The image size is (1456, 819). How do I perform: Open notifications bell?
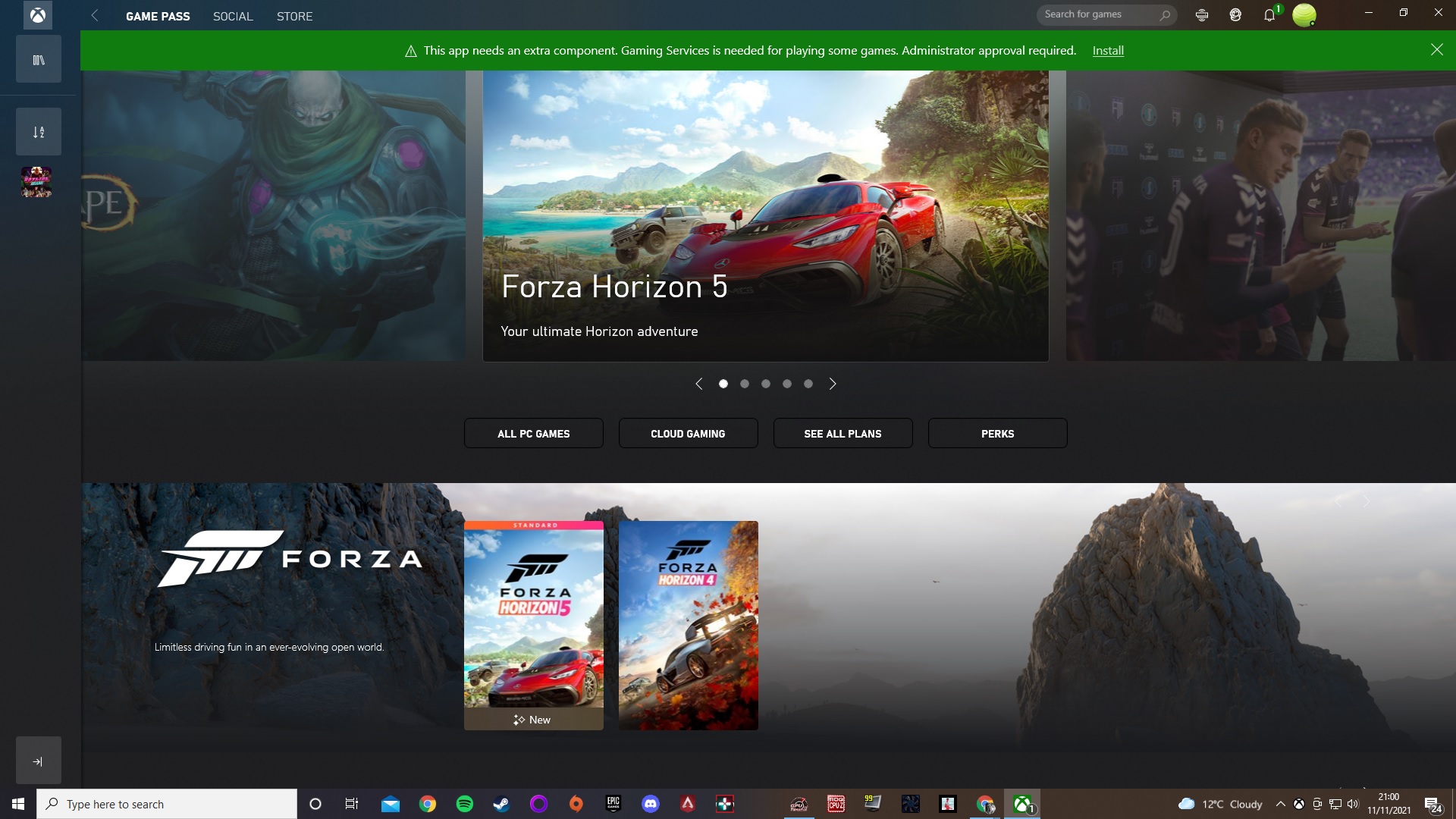[x=1269, y=14]
